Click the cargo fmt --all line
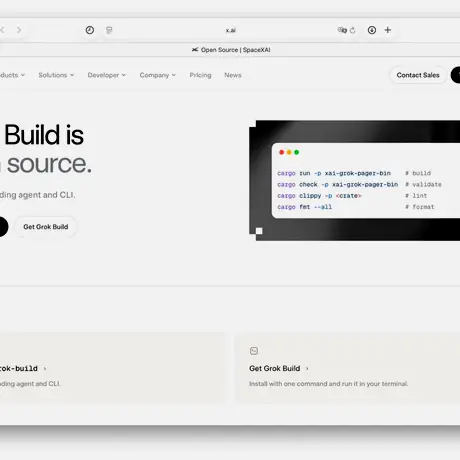 304,207
